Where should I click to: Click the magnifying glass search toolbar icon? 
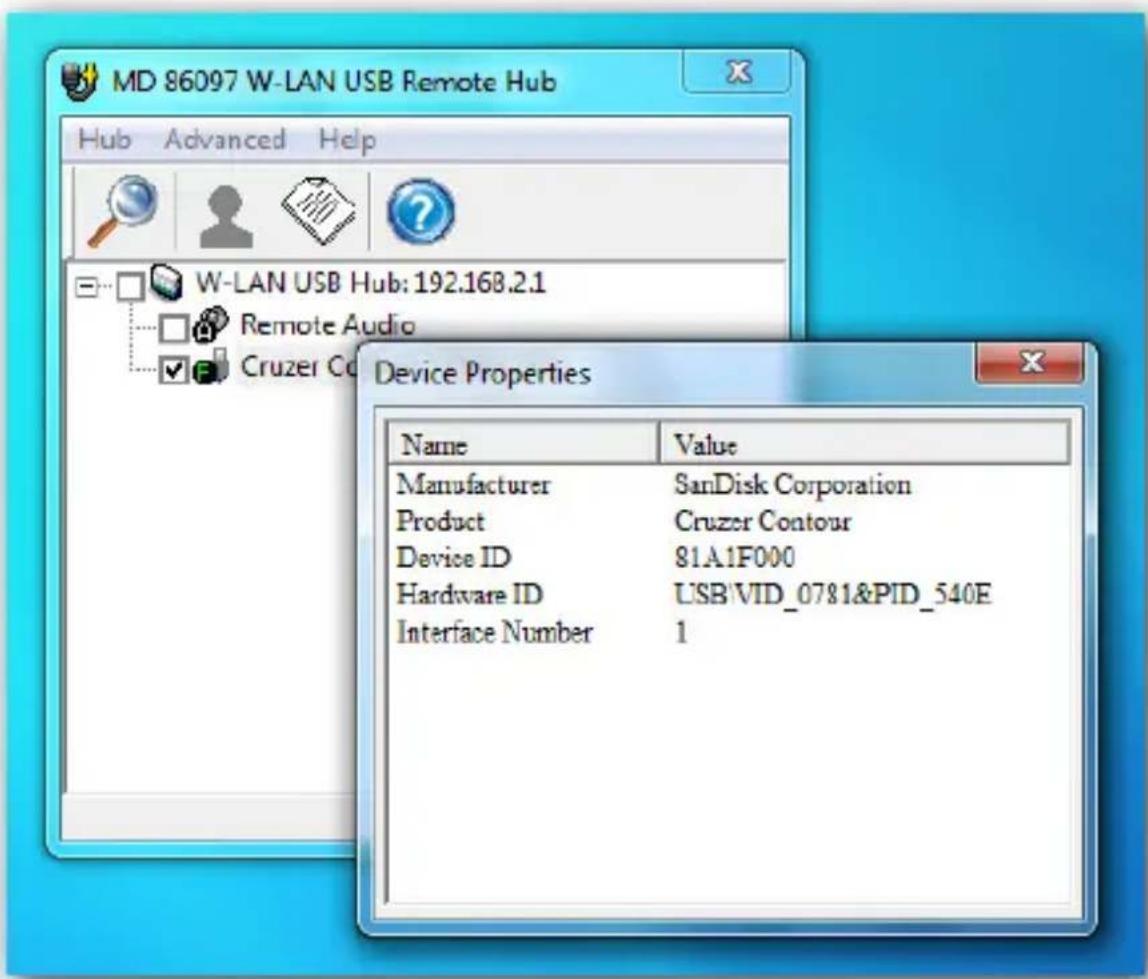(x=122, y=212)
